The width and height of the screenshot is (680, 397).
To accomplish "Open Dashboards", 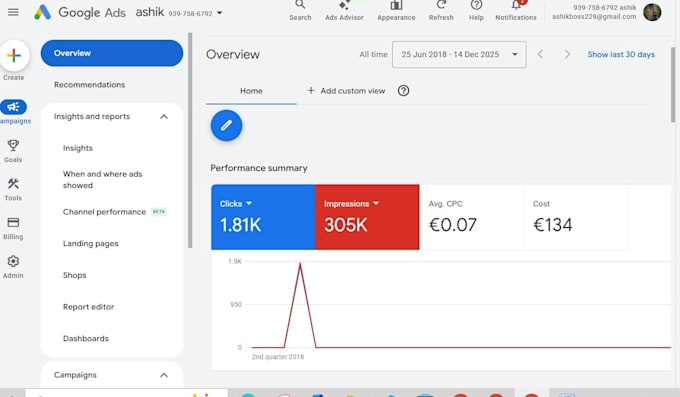I will (85, 338).
